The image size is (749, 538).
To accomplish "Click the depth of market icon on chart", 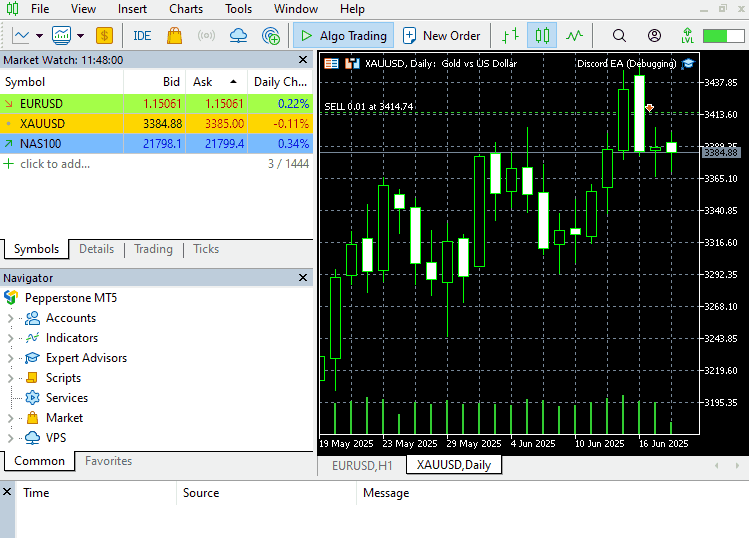I will [x=352, y=63].
